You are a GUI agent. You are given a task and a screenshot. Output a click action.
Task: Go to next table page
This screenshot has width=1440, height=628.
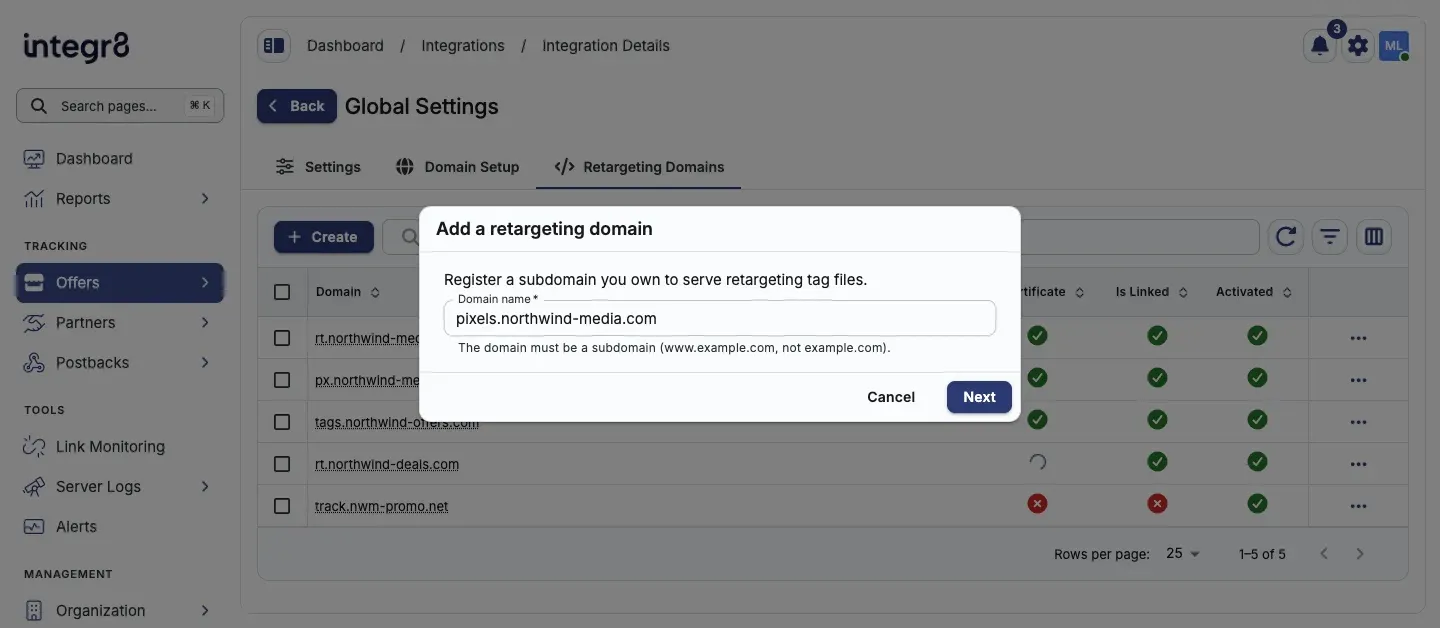1360,553
